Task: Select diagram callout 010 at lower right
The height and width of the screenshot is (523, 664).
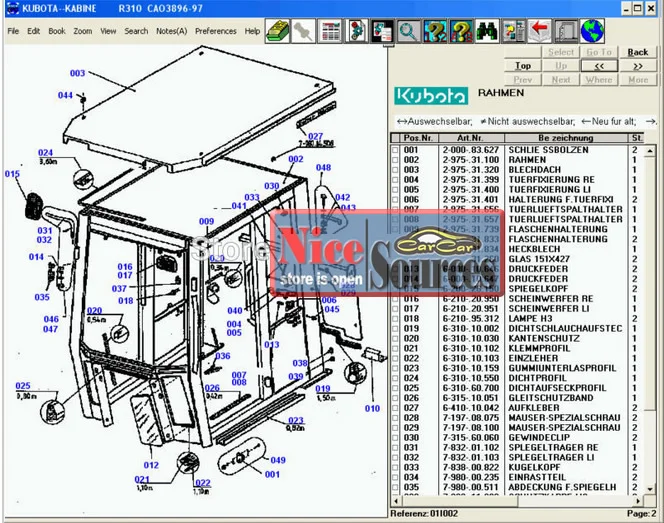Action: (x=372, y=409)
